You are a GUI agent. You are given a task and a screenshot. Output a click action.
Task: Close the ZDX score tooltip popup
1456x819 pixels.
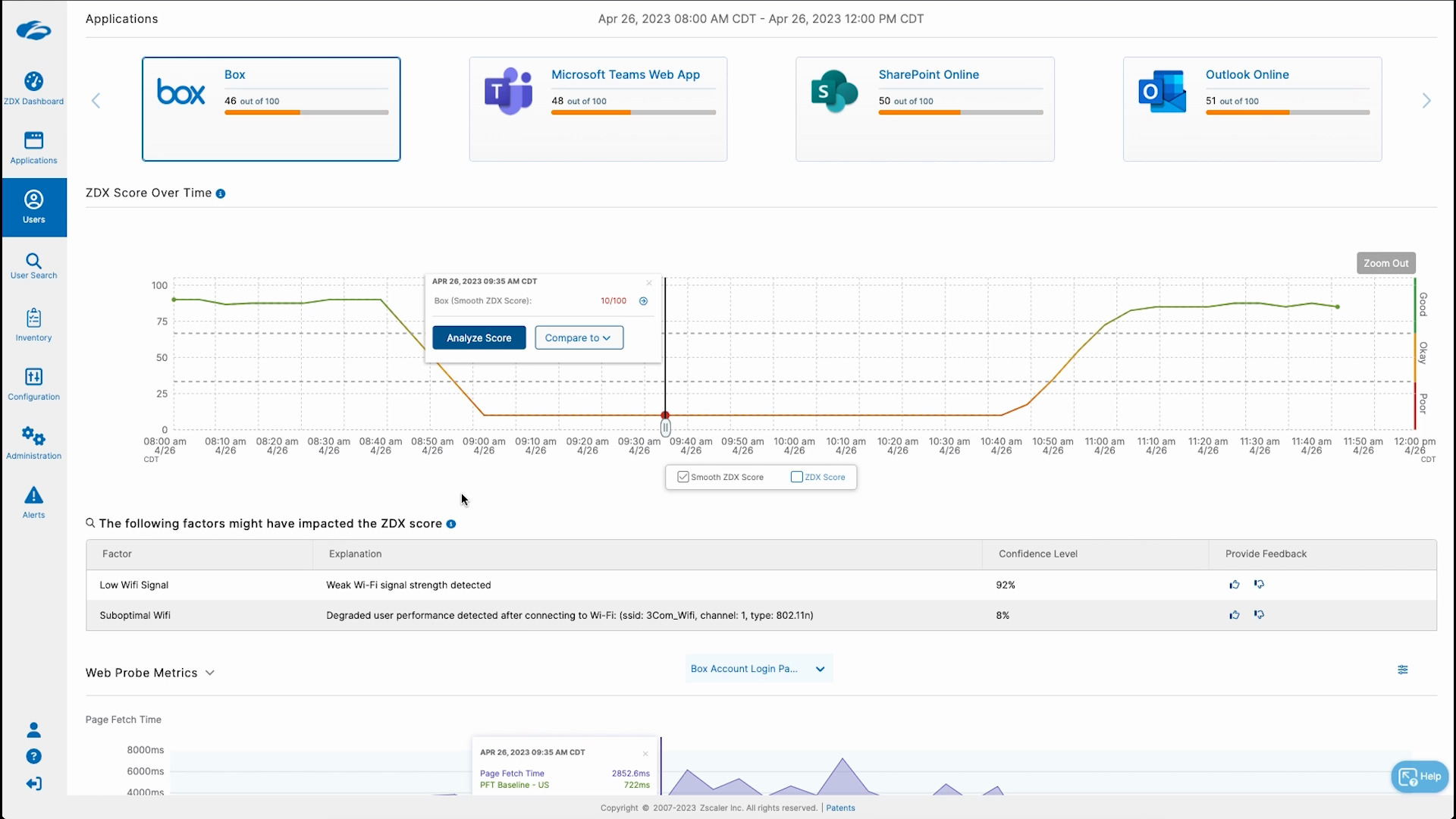coord(649,283)
